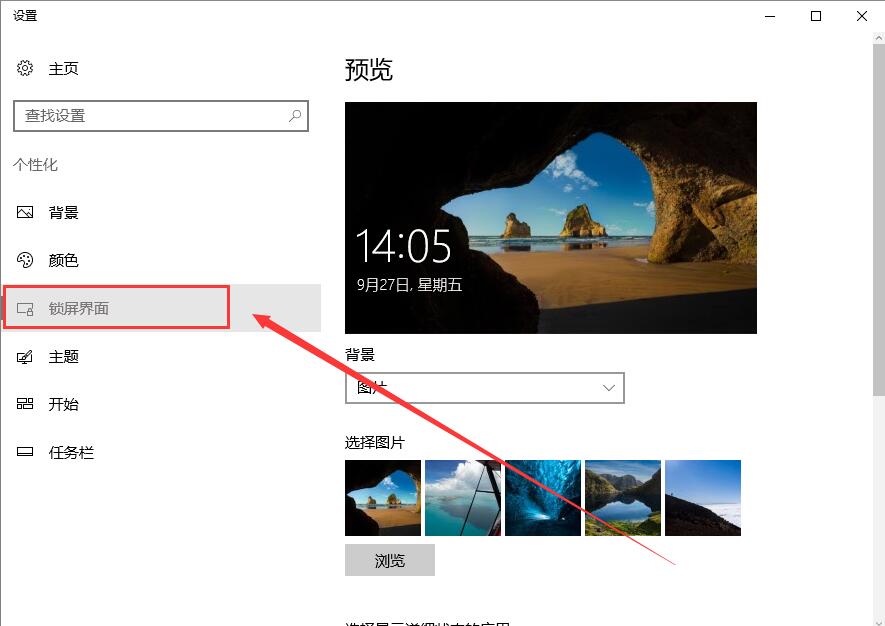This screenshot has height=626, width=885.
Task: Expand dropdown via its chevron arrow
Action: pos(608,388)
